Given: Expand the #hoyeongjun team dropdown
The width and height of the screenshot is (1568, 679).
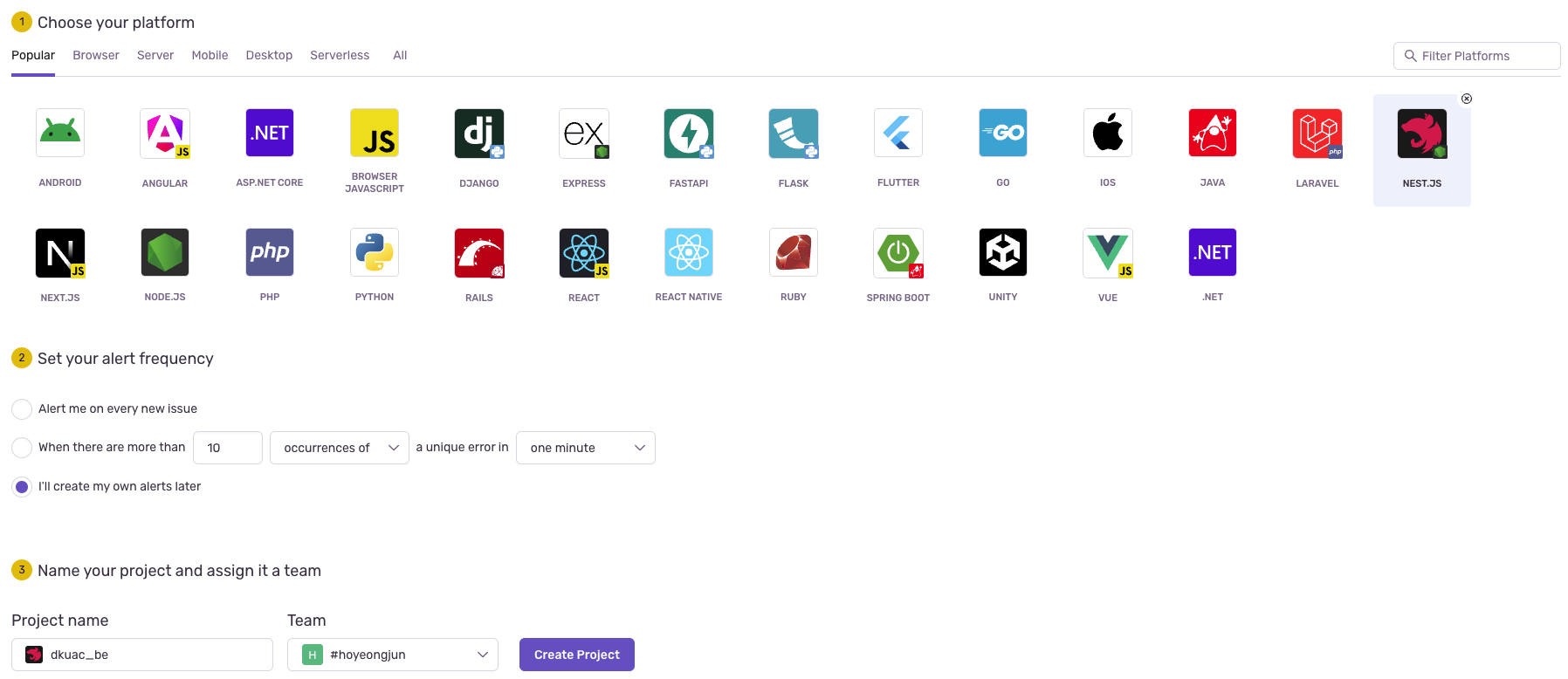Looking at the screenshot, I should point(393,655).
